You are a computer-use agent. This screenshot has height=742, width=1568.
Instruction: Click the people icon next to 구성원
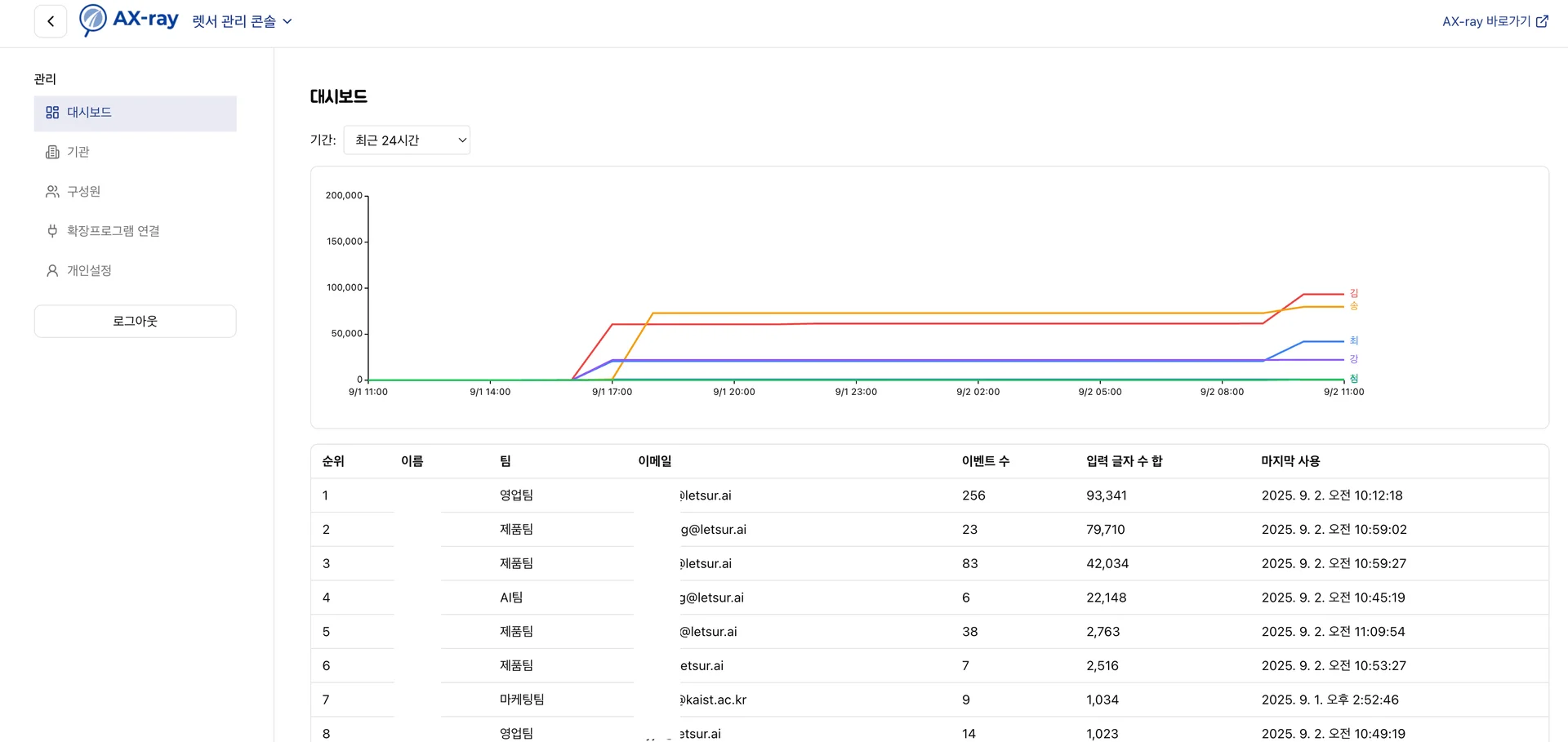(52, 192)
